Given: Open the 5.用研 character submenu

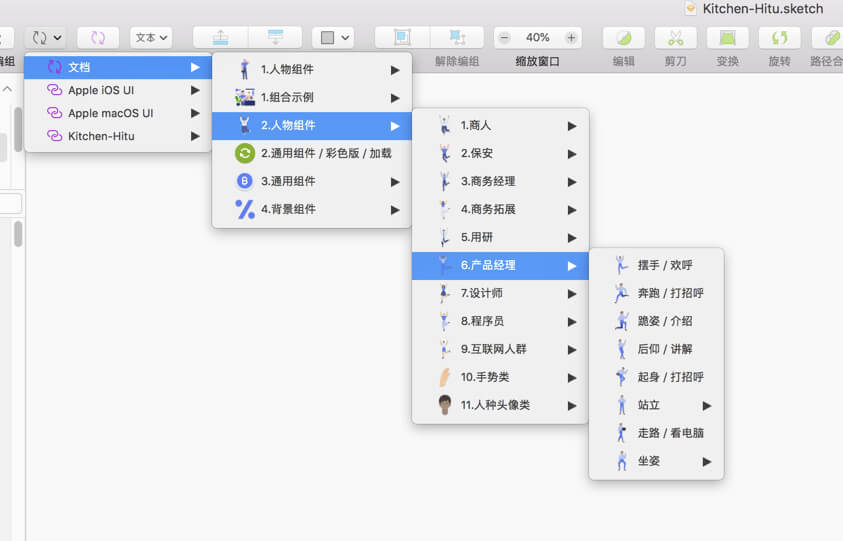Looking at the screenshot, I should click(x=501, y=237).
